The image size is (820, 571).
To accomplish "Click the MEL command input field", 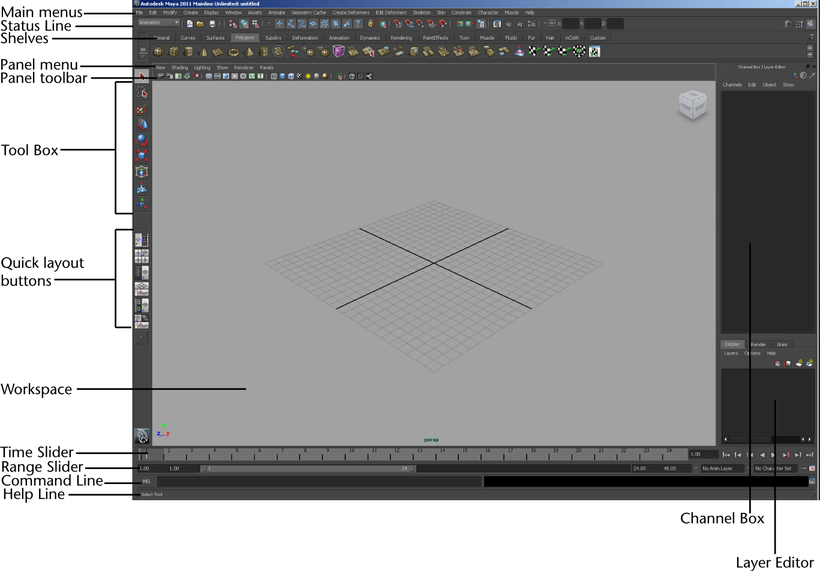I will pyautogui.click(x=318, y=481).
